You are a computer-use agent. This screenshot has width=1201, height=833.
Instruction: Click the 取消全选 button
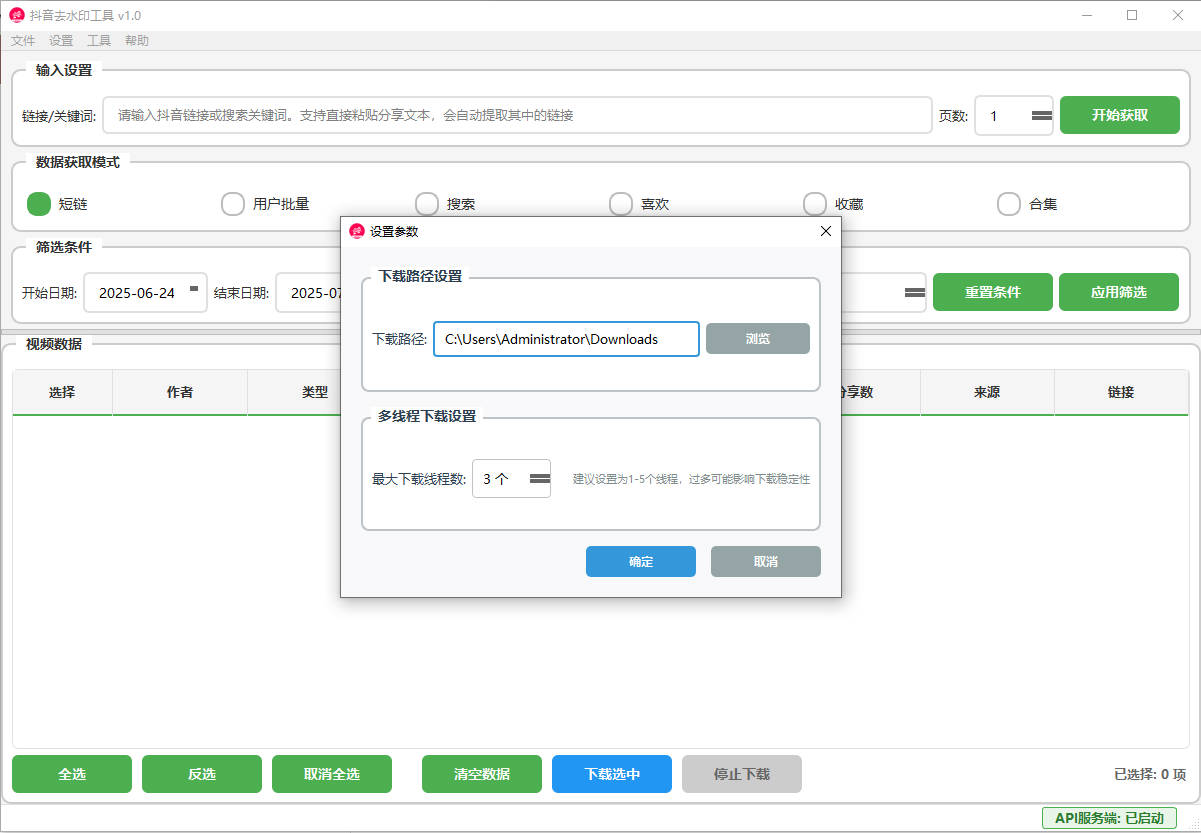coord(332,774)
